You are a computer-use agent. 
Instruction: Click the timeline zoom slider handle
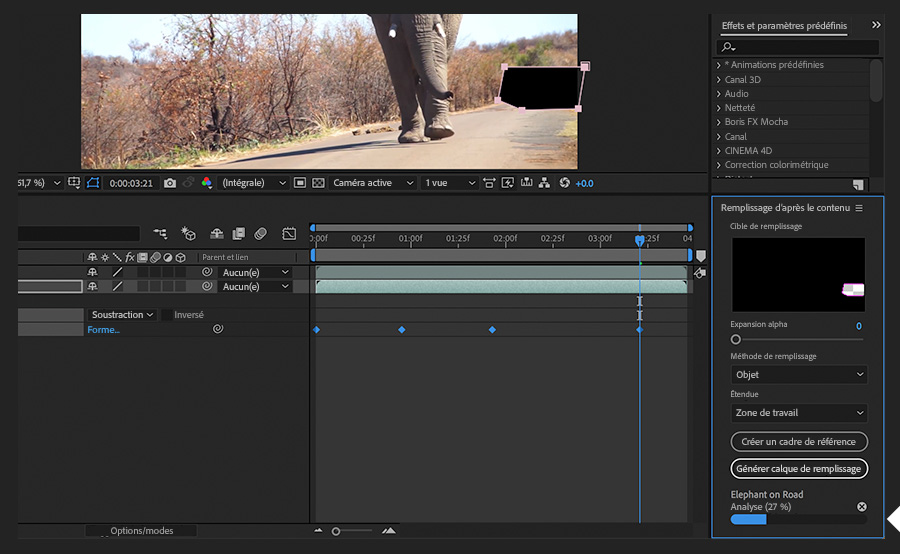pos(336,532)
